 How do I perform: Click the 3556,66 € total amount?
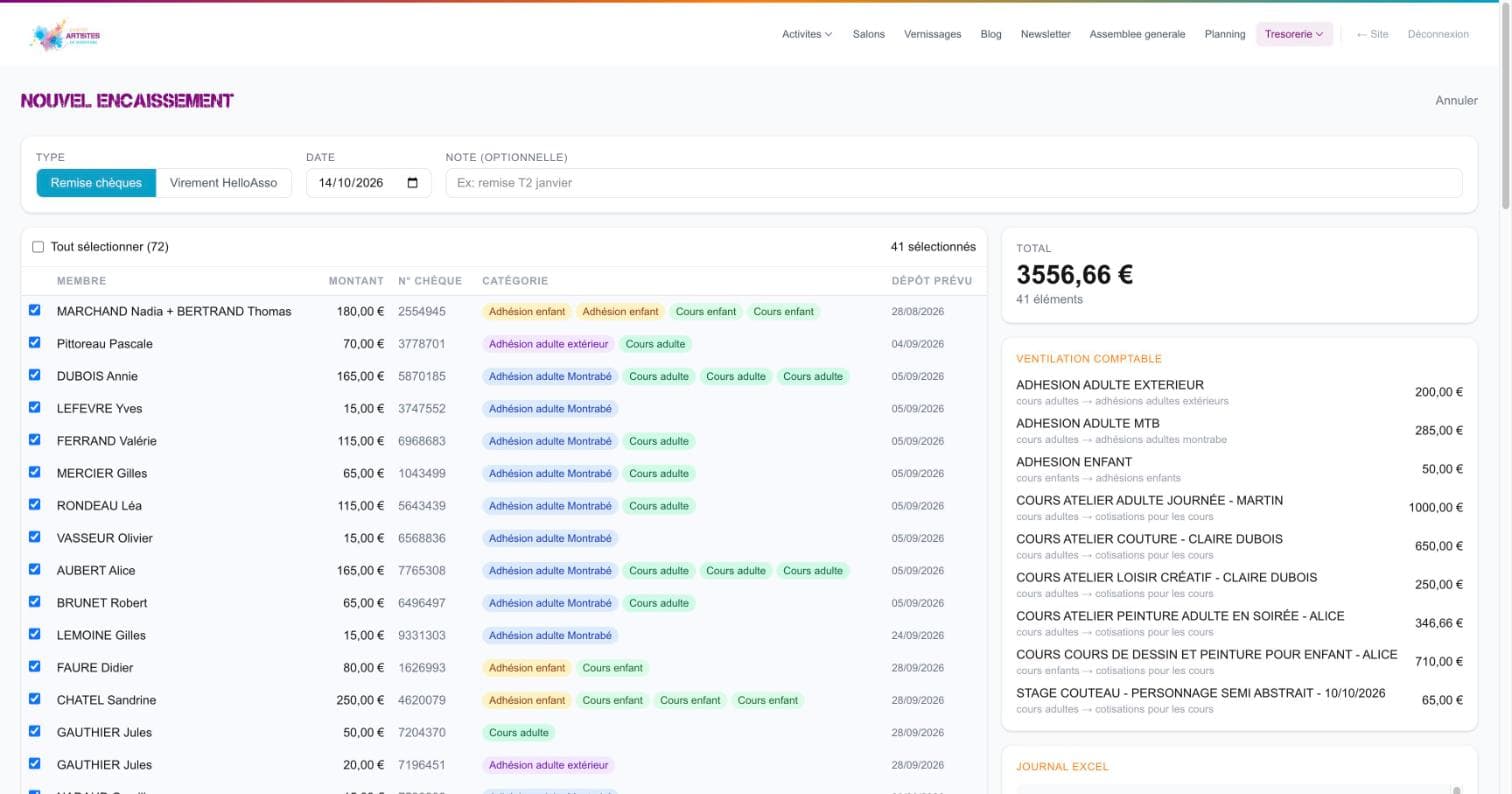point(1074,274)
